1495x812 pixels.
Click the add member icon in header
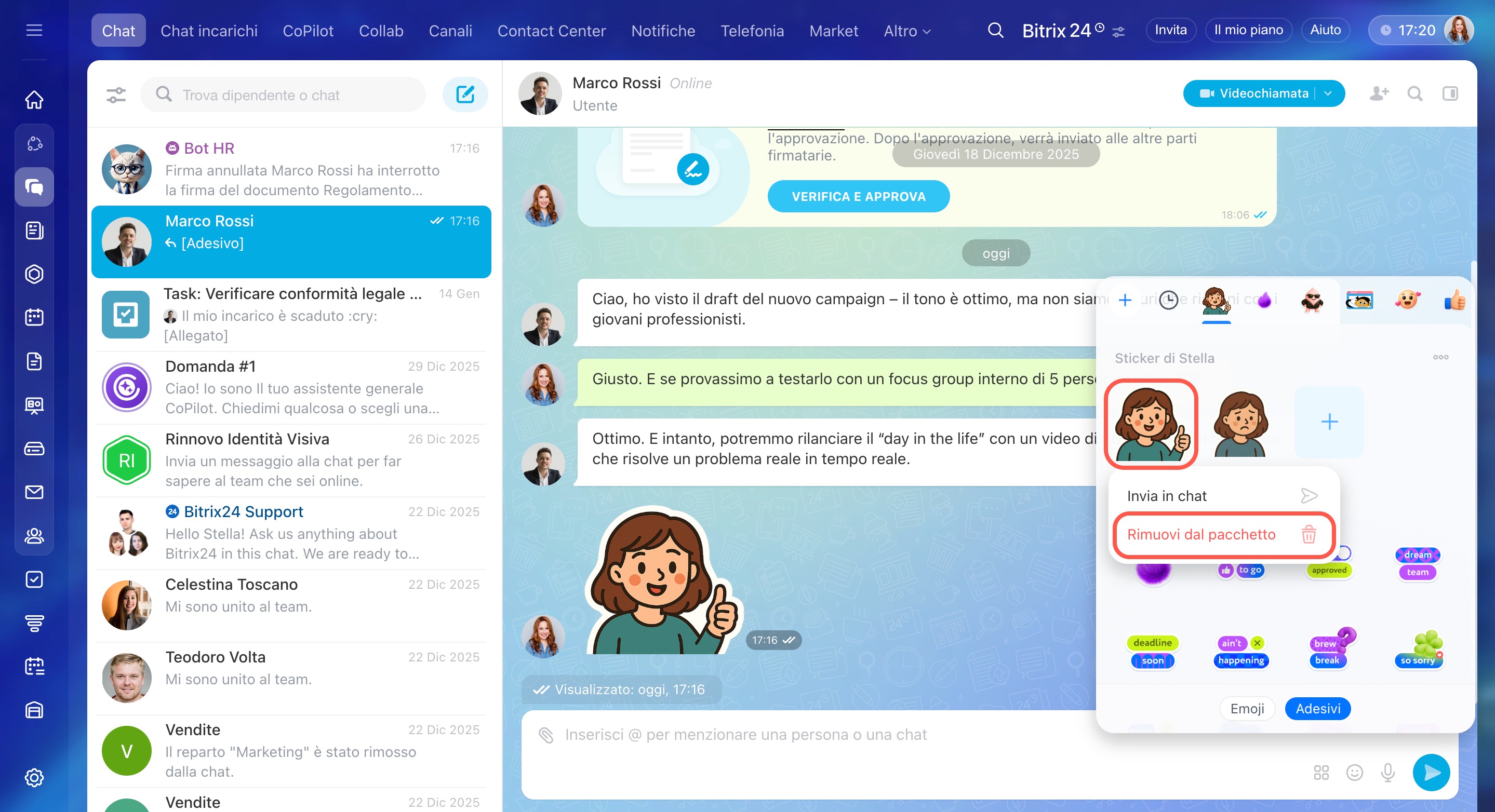point(1379,93)
